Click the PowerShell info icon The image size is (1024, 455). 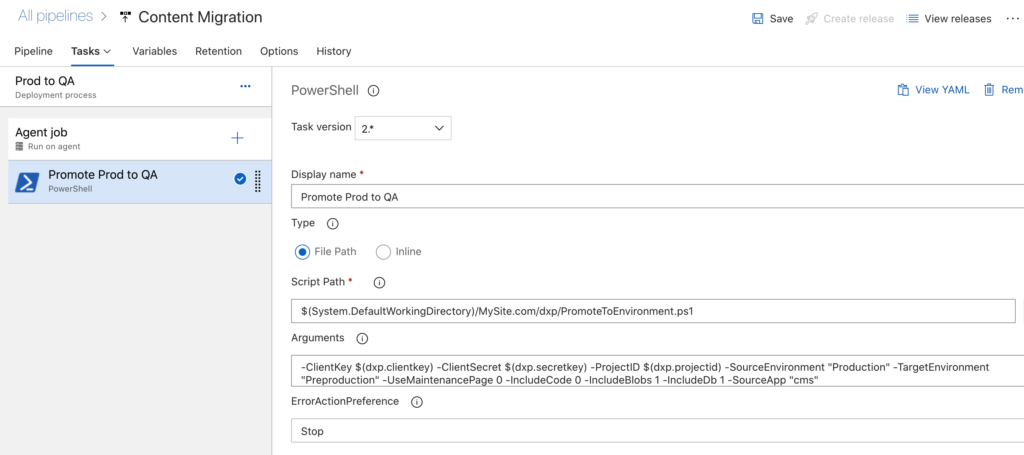coord(374,91)
